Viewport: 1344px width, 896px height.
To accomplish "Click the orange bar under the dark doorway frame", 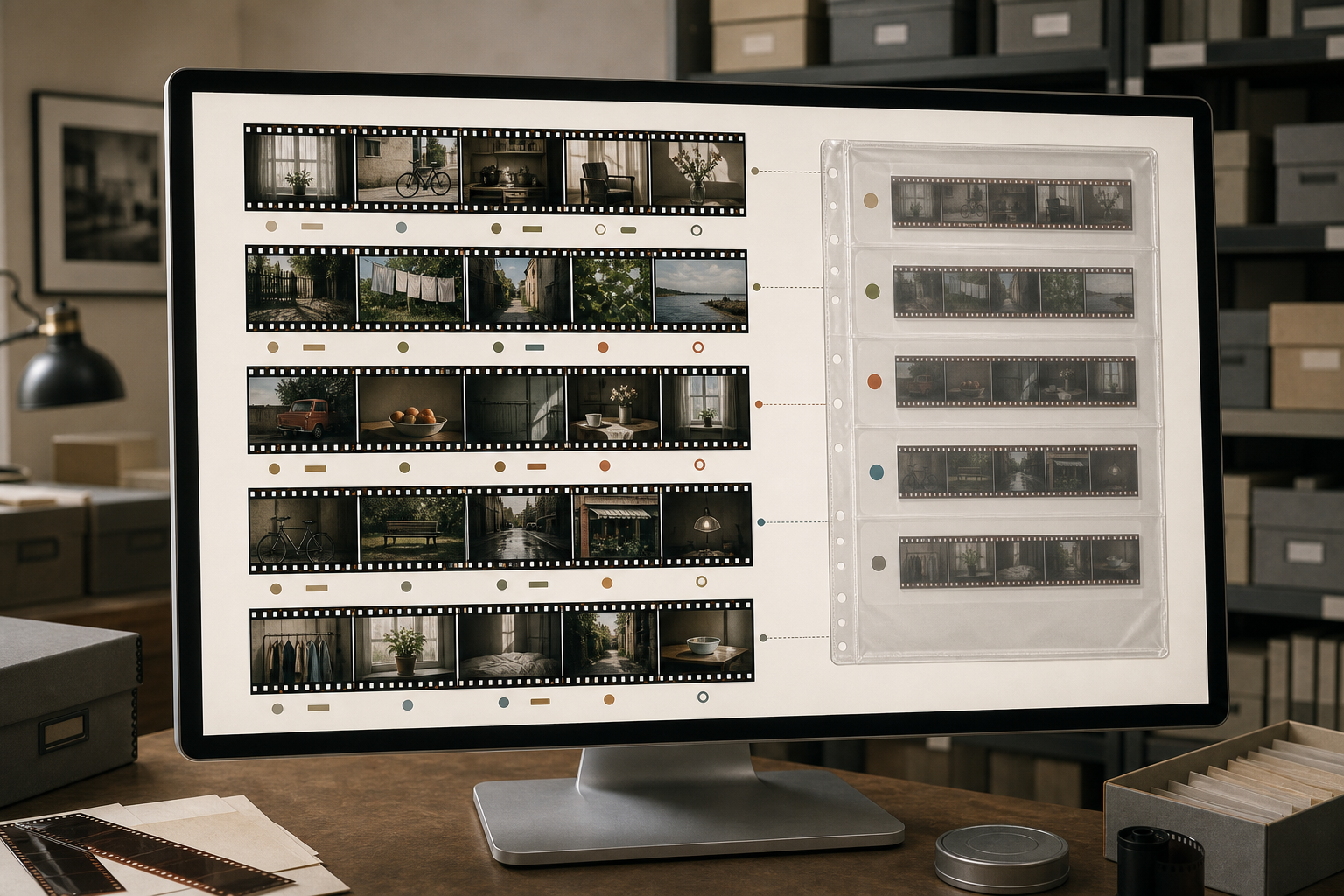I will coord(536,466).
